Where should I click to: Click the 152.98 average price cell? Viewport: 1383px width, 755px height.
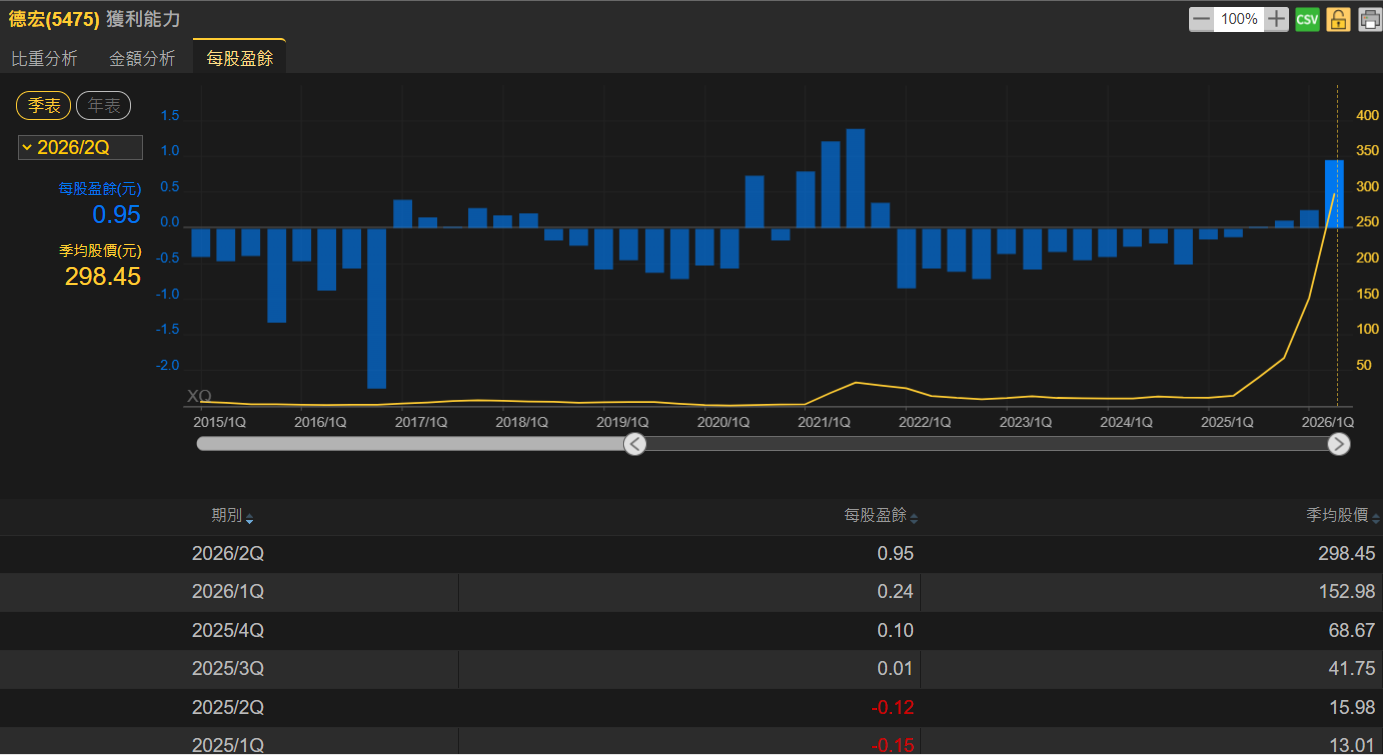point(1347,592)
